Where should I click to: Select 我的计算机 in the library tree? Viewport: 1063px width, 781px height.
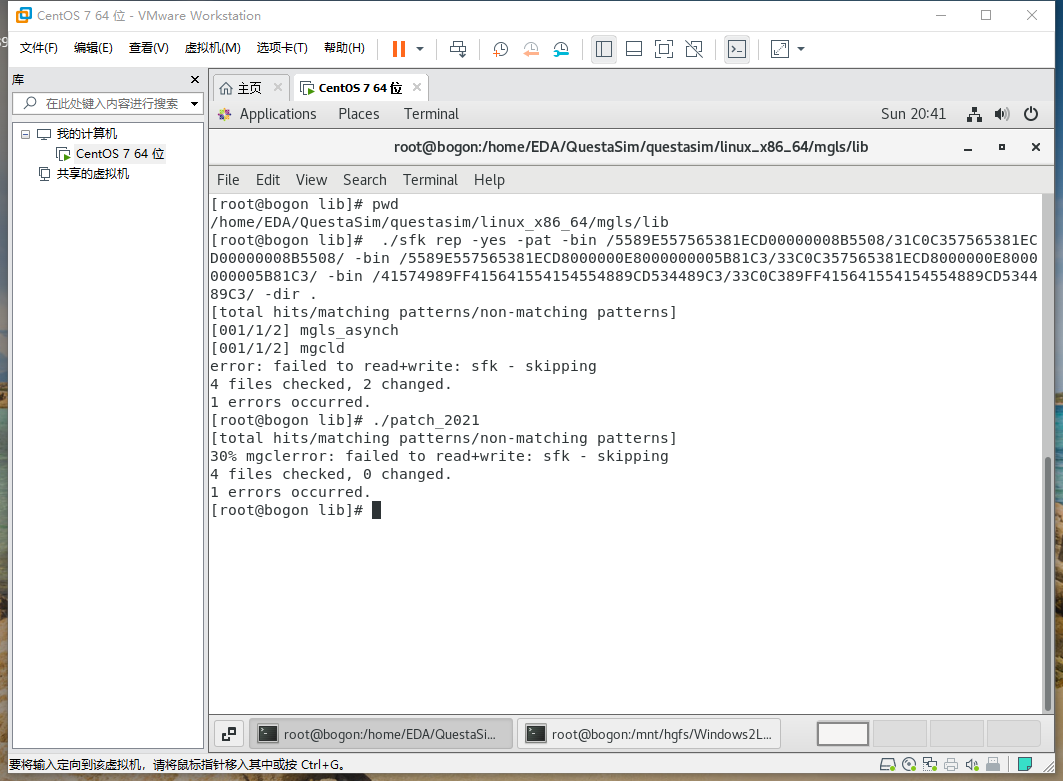pyautogui.click(x=86, y=134)
